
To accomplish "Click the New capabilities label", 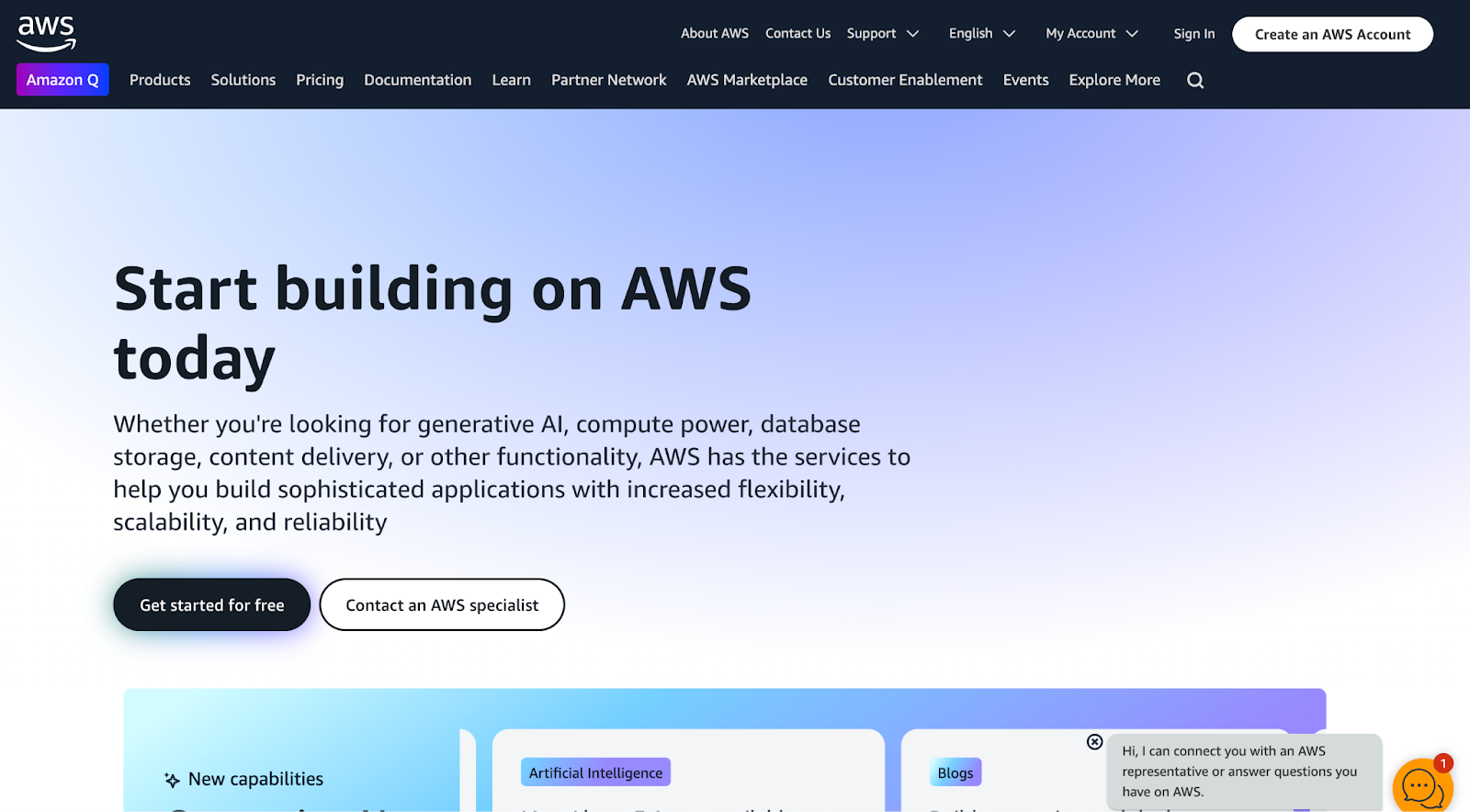I will pos(255,779).
